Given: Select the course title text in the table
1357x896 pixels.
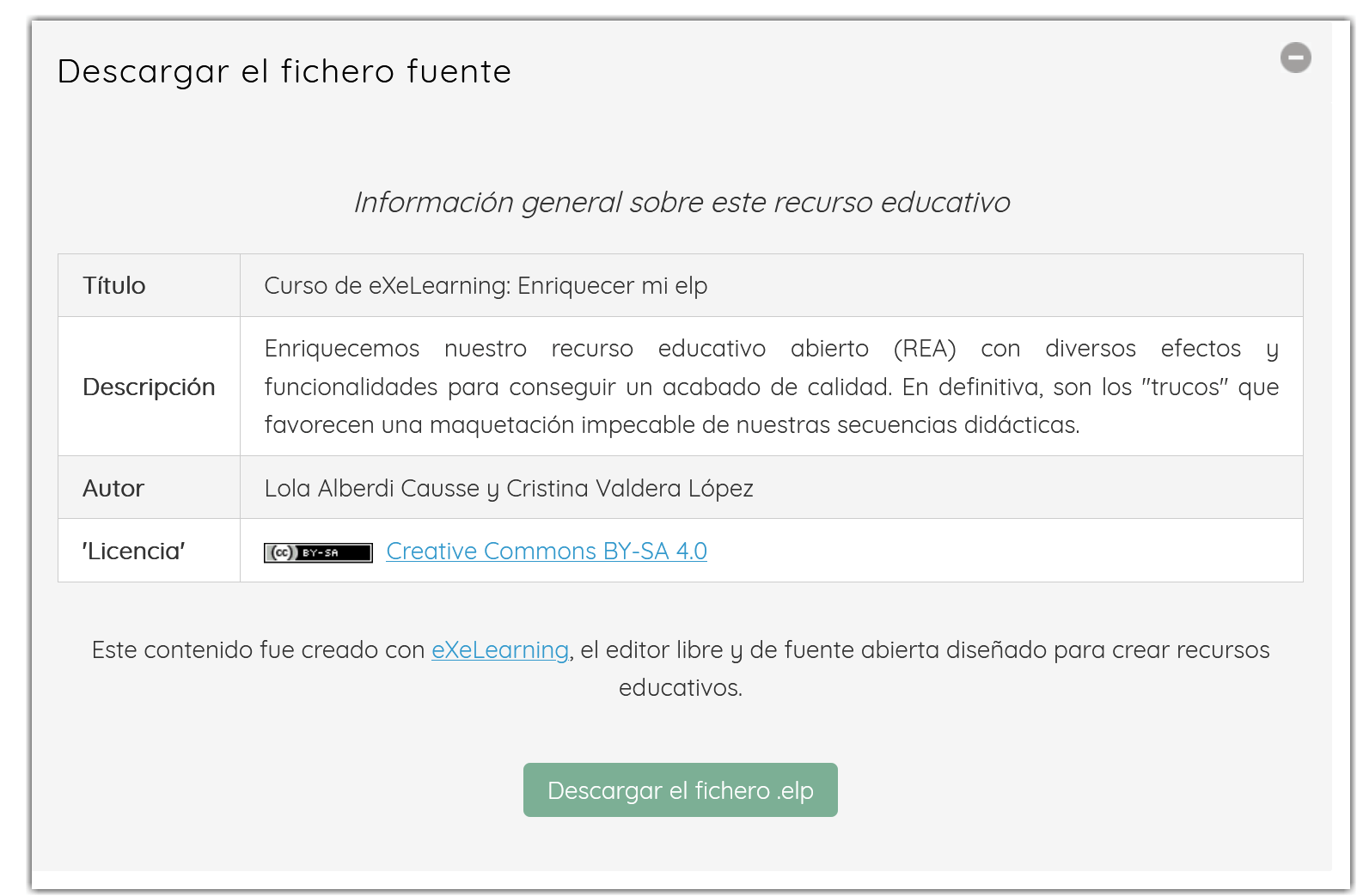Looking at the screenshot, I should tap(485, 285).
